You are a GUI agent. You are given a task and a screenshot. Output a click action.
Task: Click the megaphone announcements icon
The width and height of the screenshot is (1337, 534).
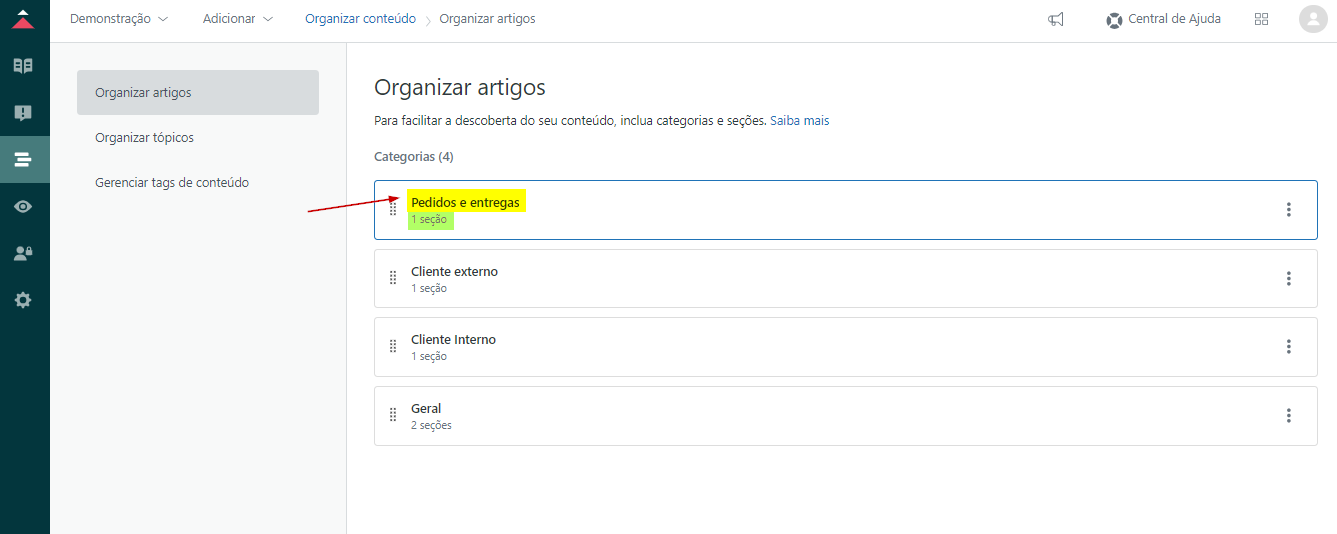[x=1056, y=19]
